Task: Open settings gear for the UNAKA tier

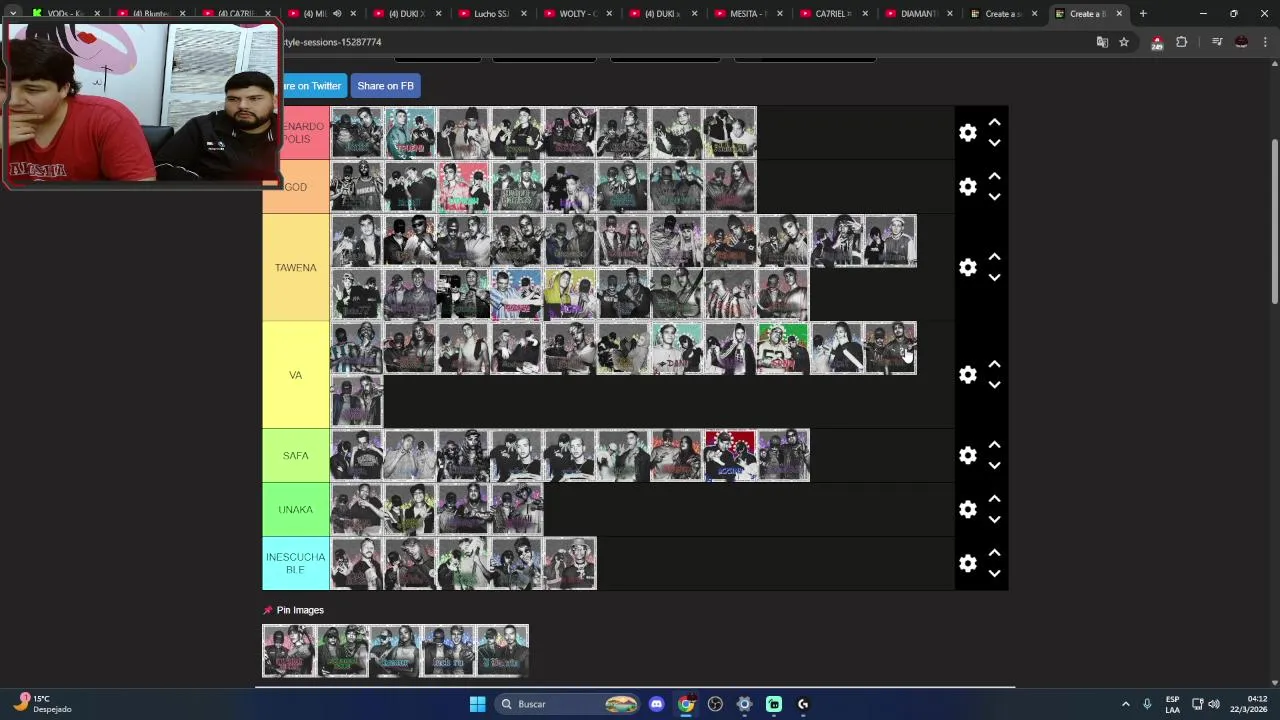Action: click(967, 509)
